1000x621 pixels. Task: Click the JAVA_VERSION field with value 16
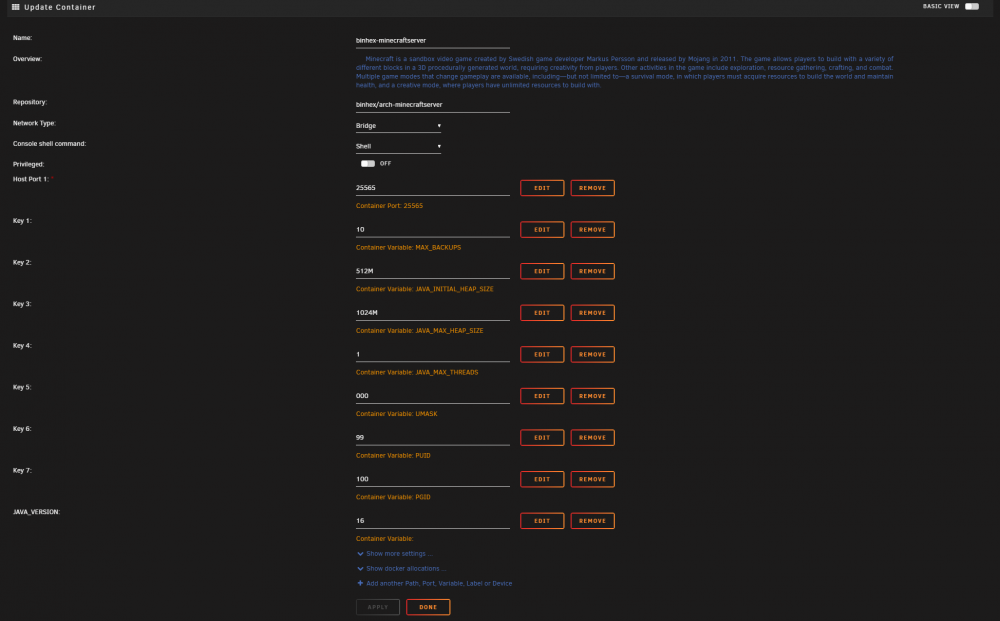click(432, 521)
